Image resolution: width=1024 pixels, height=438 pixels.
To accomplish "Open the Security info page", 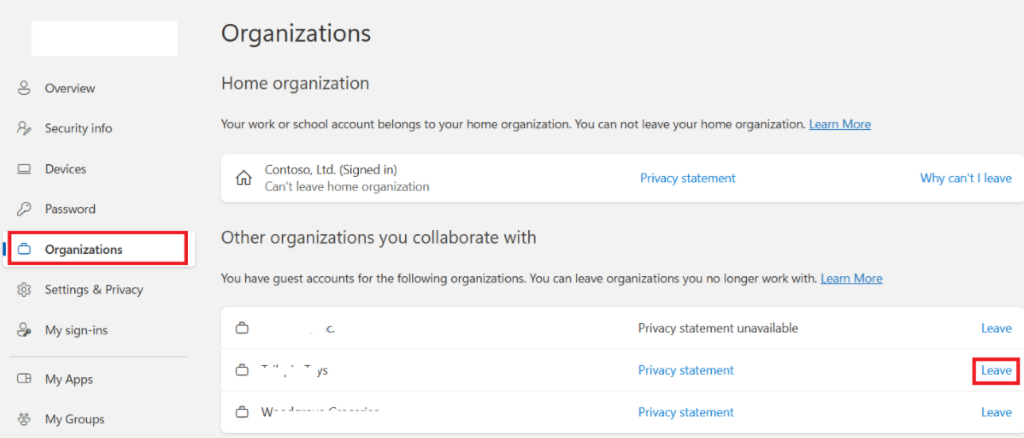I will point(78,128).
